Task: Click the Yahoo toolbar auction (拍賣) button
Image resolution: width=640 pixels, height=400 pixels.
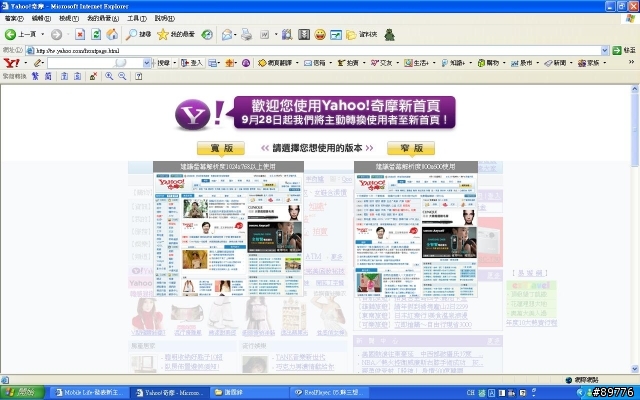Action: pyautogui.click(x=348, y=63)
